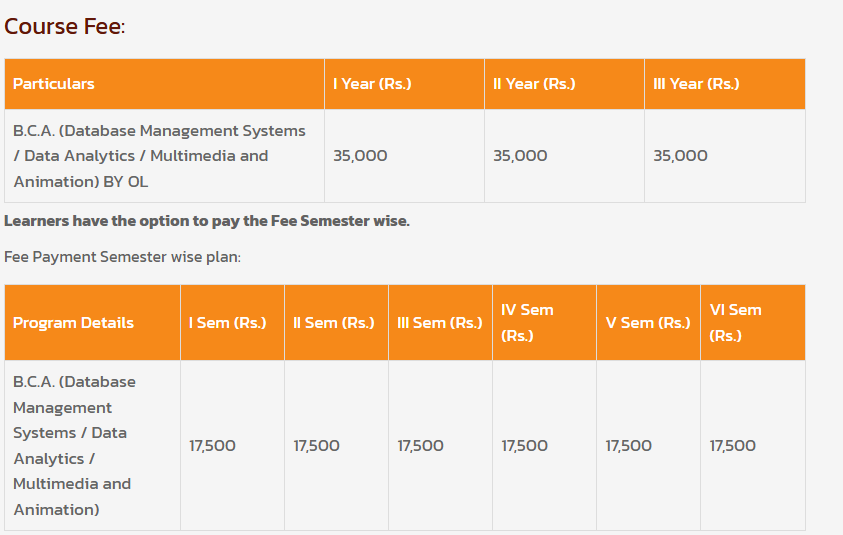843x535 pixels.
Task: Click the II Sem (Rs.) header
Action: [x=334, y=323]
